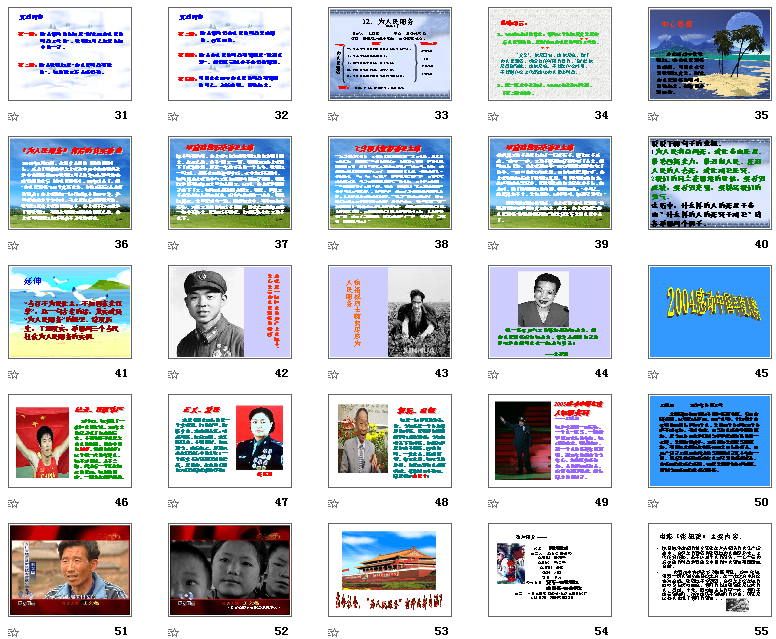This screenshot has height=639, width=776.
Task: Click the slide number "52"
Action: [282, 632]
